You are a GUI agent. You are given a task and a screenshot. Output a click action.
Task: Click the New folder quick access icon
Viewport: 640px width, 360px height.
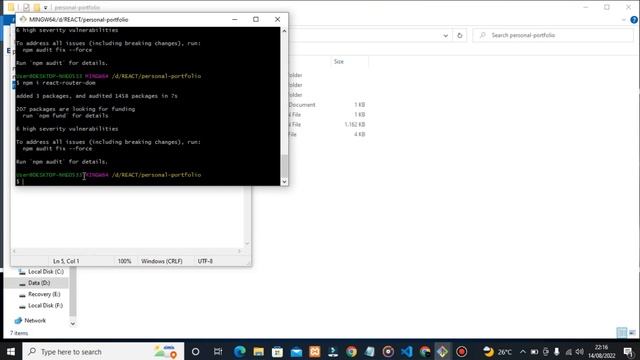click(x=37, y=7)
